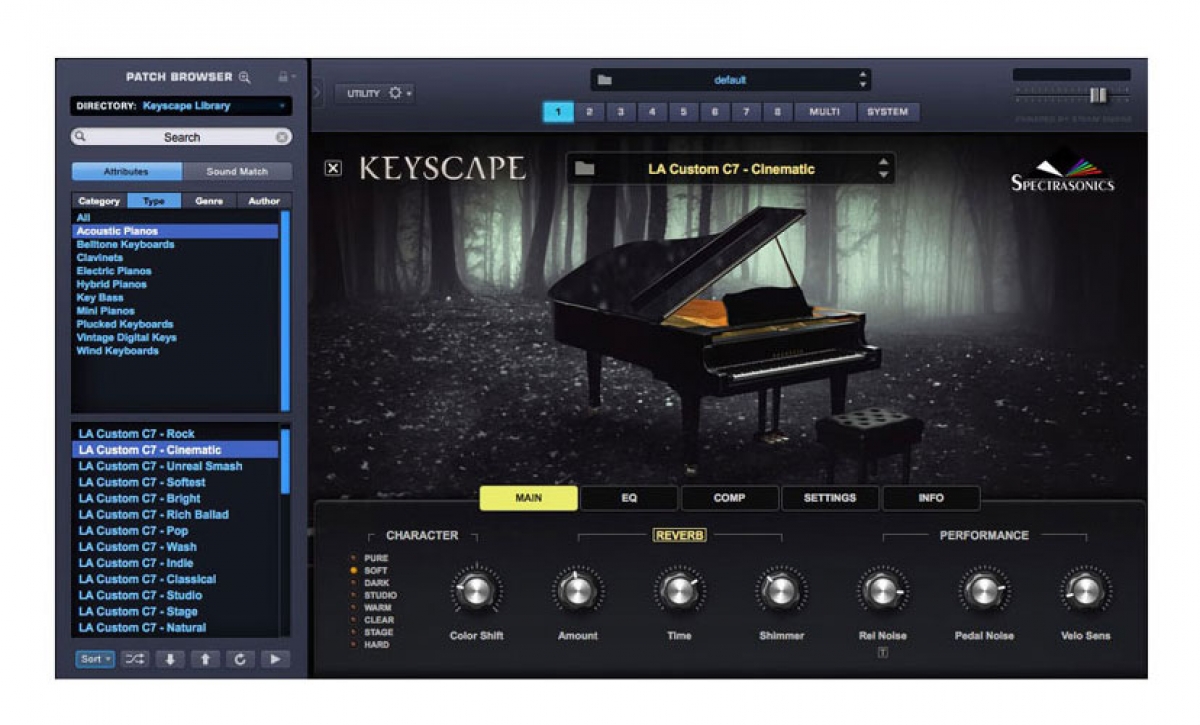This screenshot has width=1200, height=725.
Task: Select the Author filter tab
Action: tap(264, 201)
